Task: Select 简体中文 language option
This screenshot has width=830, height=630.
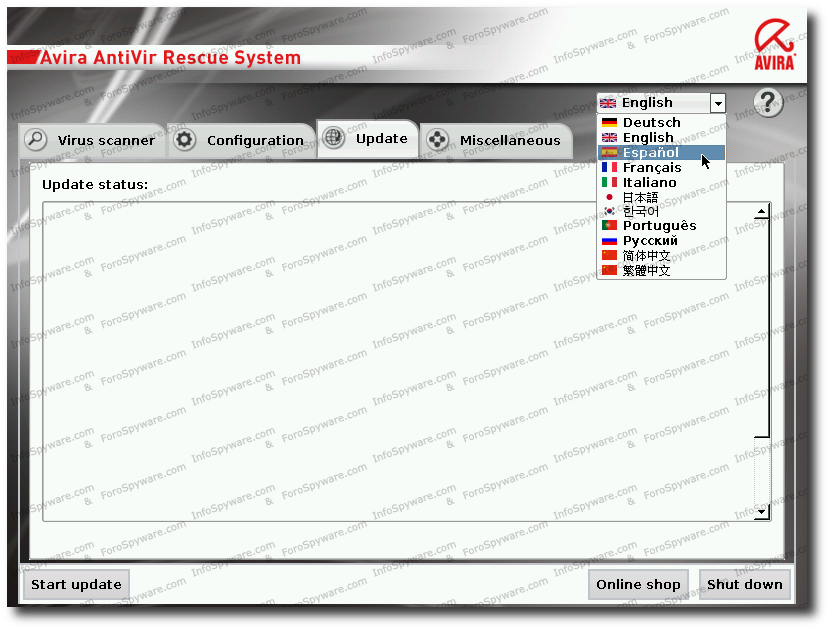Action: tap(662, 255)
